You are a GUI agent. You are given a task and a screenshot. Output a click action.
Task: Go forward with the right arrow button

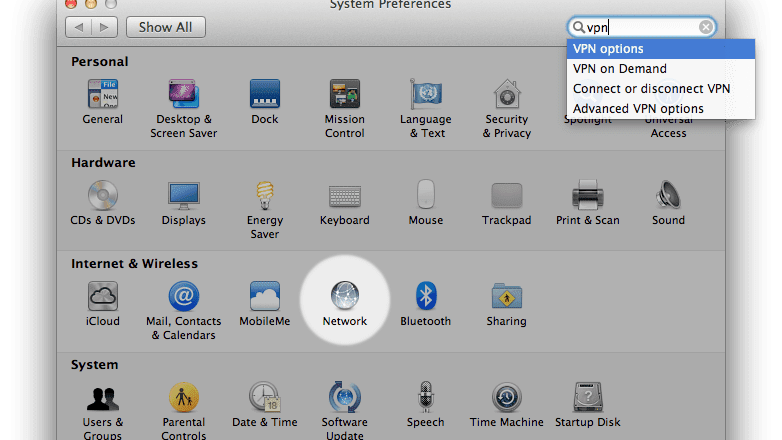(104, 27)
